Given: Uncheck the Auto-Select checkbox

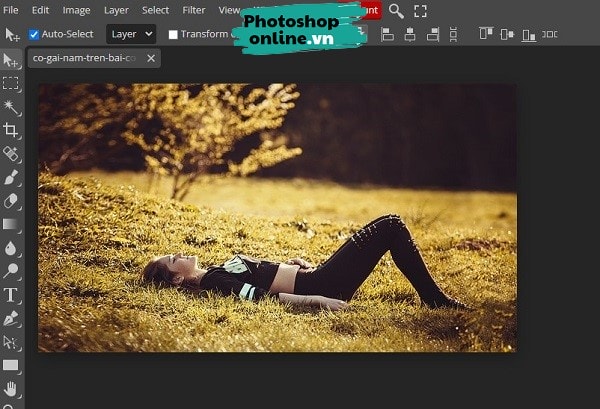Looking at the screenshot, I should click(34, 34).
